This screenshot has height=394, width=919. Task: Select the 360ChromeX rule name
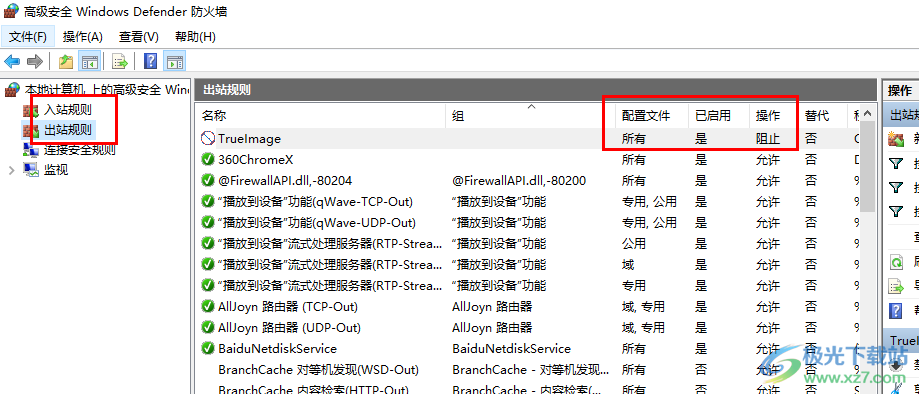(x=256, y=159)
